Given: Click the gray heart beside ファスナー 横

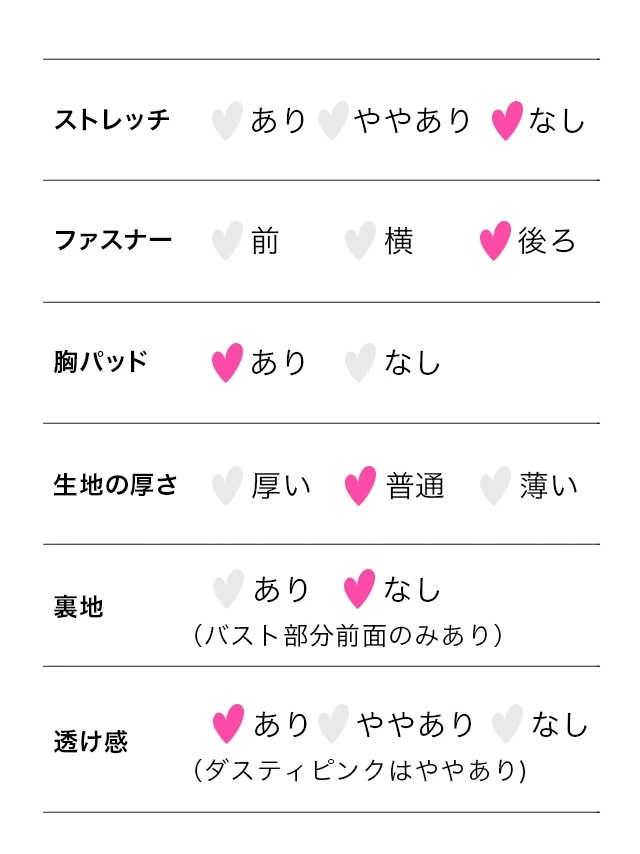Looking at the screenshot, I should [360, 241].
